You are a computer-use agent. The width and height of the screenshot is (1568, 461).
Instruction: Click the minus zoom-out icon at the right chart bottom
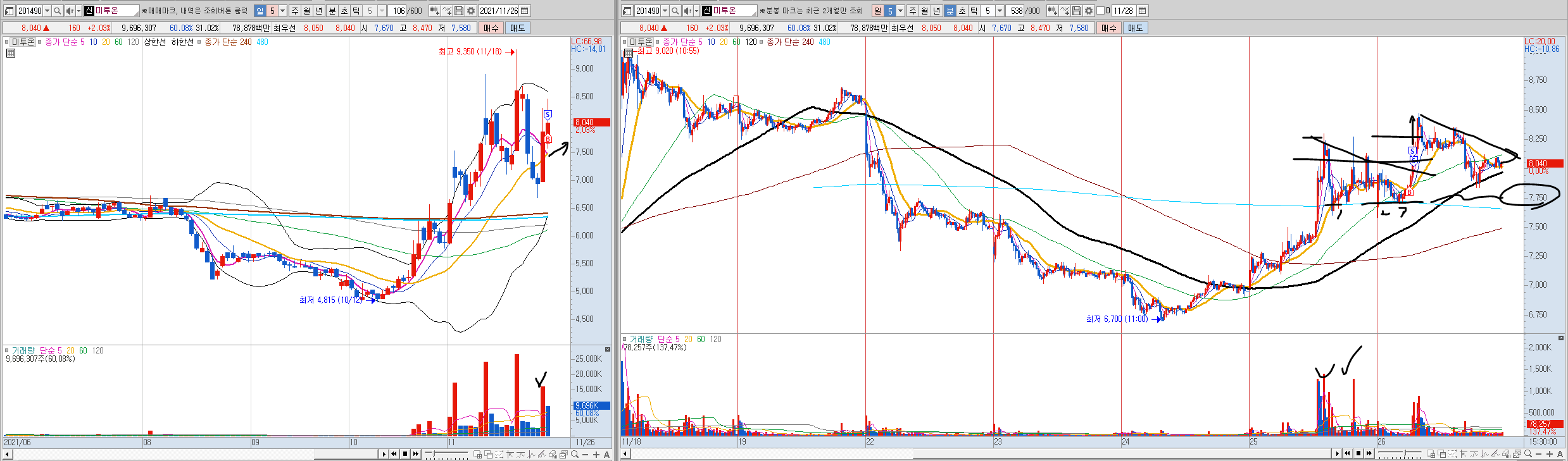pyautogui.click(x=1539, y=454)
